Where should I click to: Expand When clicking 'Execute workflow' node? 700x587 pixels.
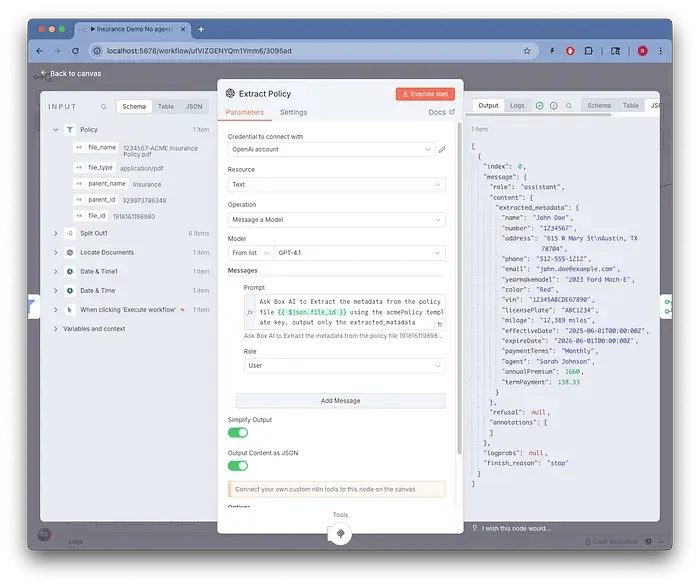click(x=56, y=310)
